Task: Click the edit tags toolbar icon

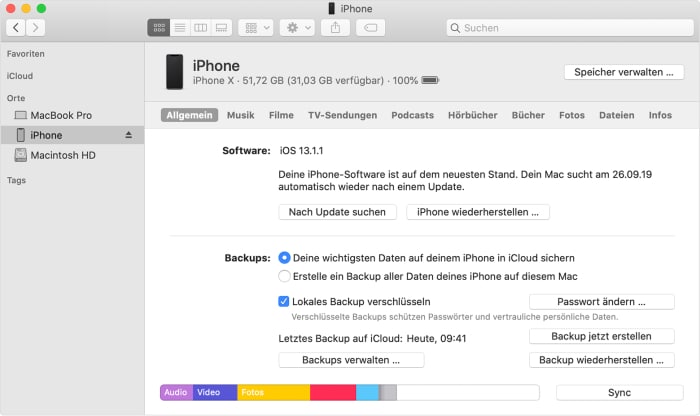Action: 371,28
